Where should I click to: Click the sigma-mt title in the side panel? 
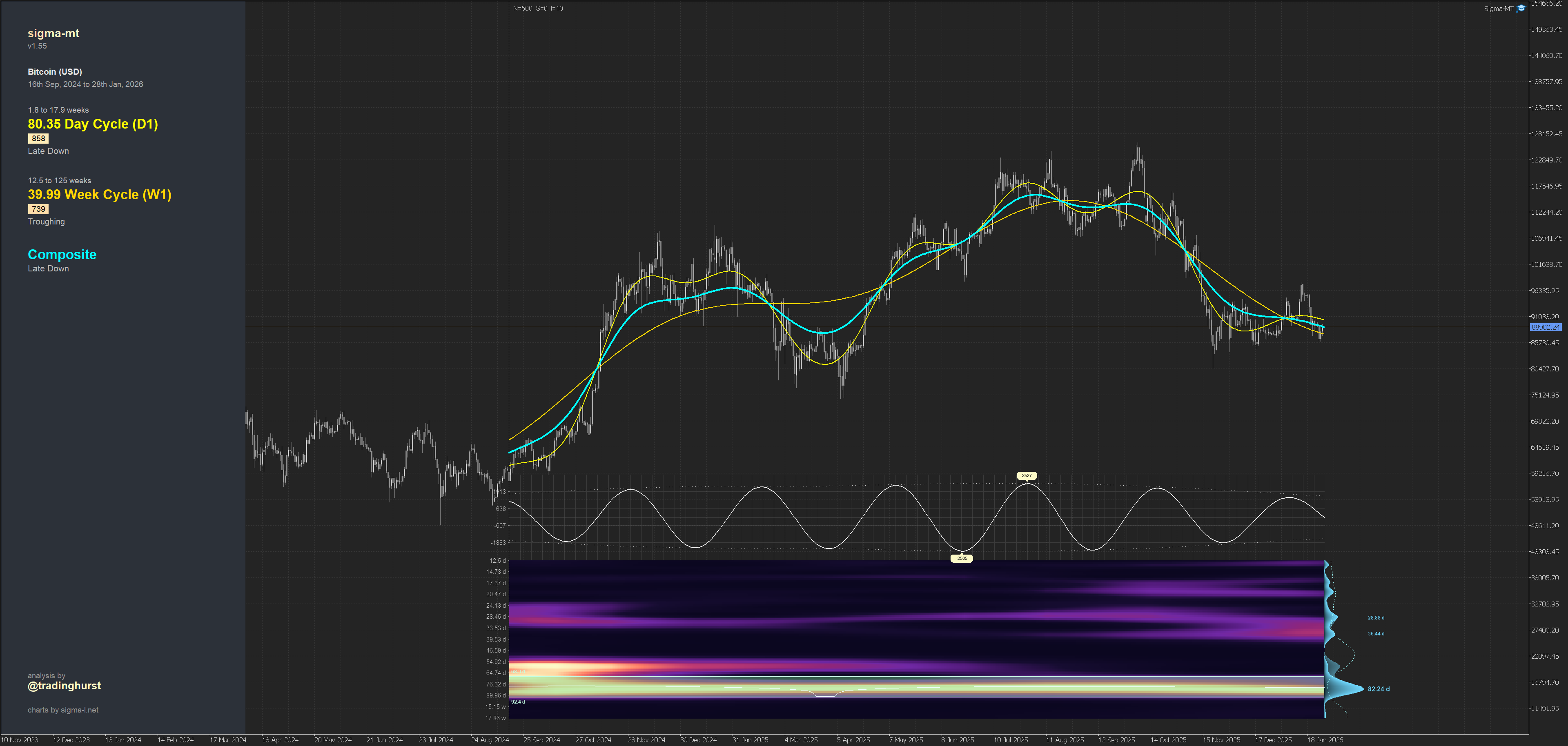coord(53,33)
